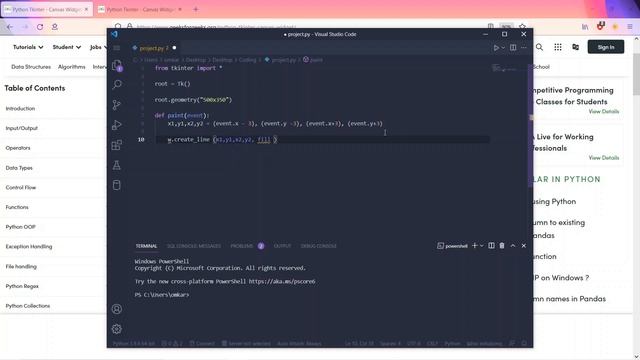The height and width of the screenshot is (360, 640).
Task: Split the editor to the right
Action: pyautogui.click(x=513, y=47)
